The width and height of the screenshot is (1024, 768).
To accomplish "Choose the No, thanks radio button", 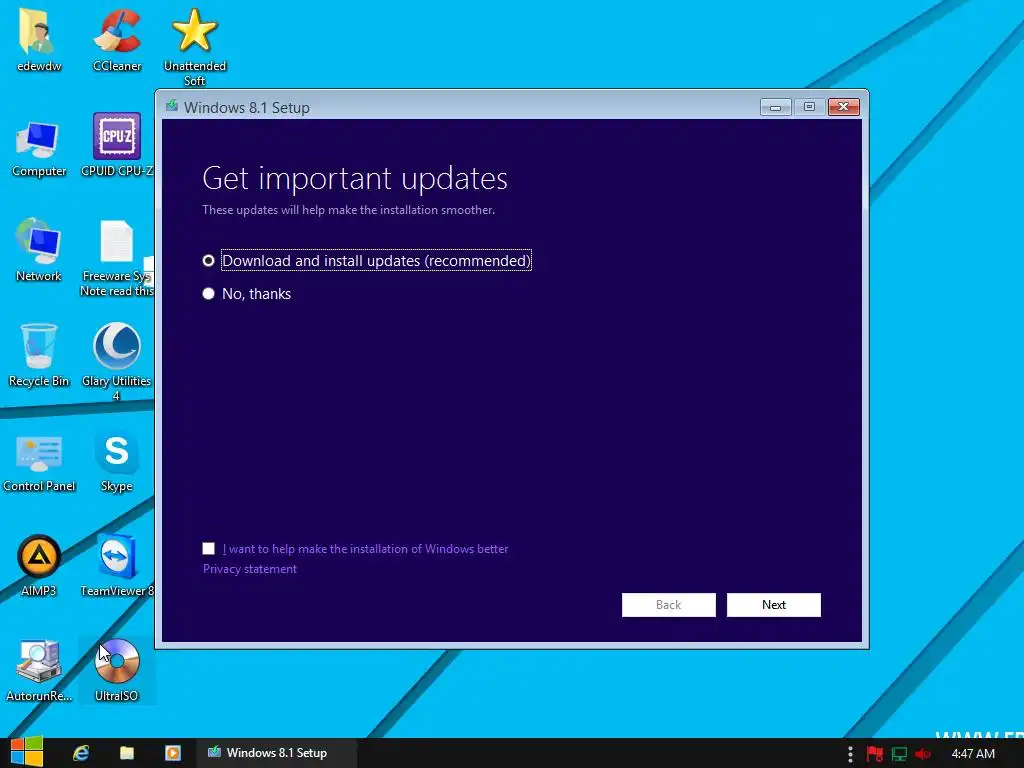I will click(x=208, y=294).
